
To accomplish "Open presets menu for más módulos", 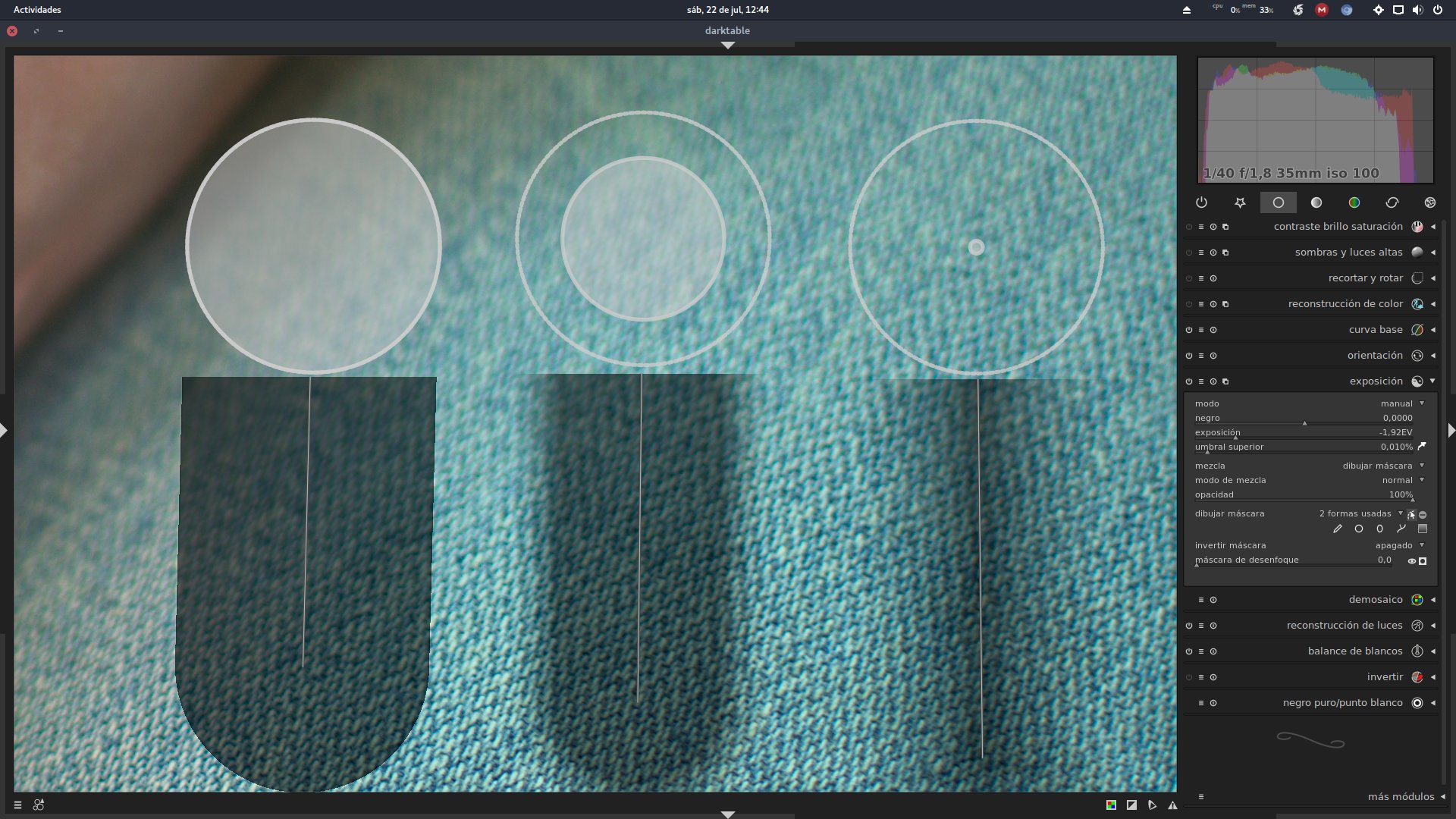I will click(1201, 797).
